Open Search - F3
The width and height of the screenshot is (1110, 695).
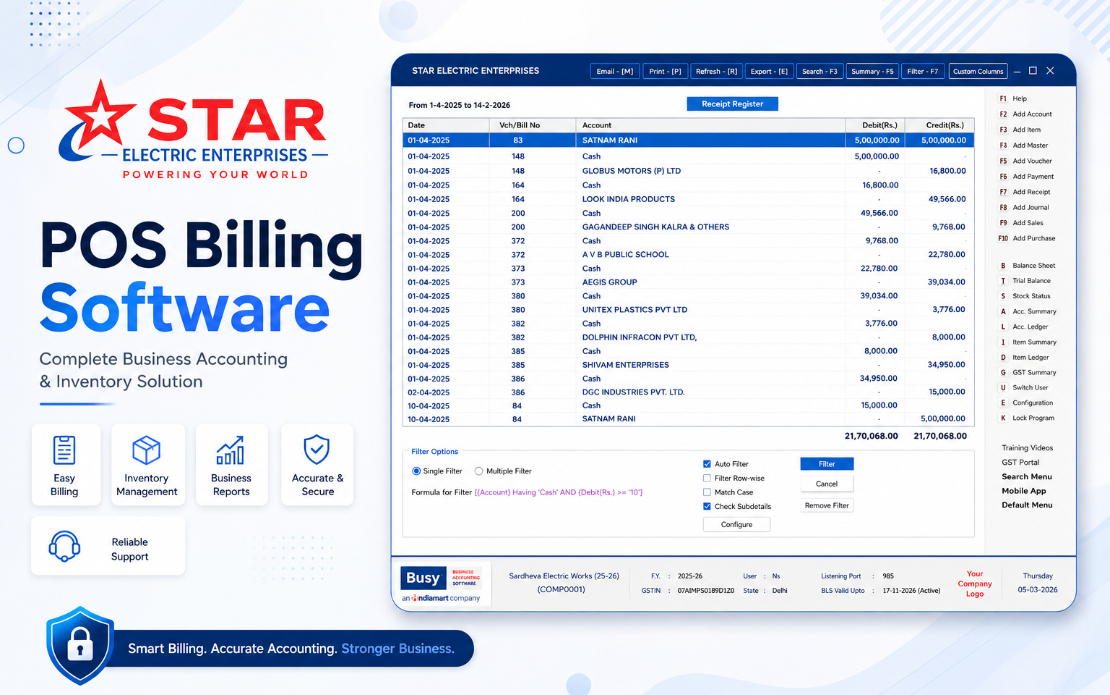819,71
